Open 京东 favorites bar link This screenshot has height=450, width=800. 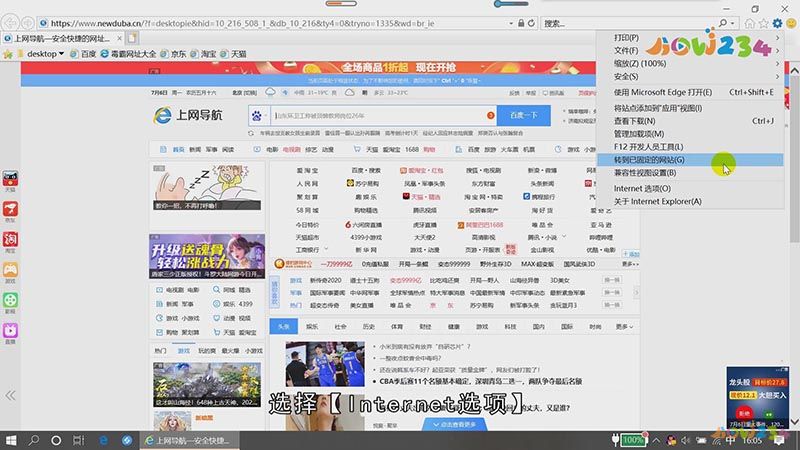click(173, 54)
